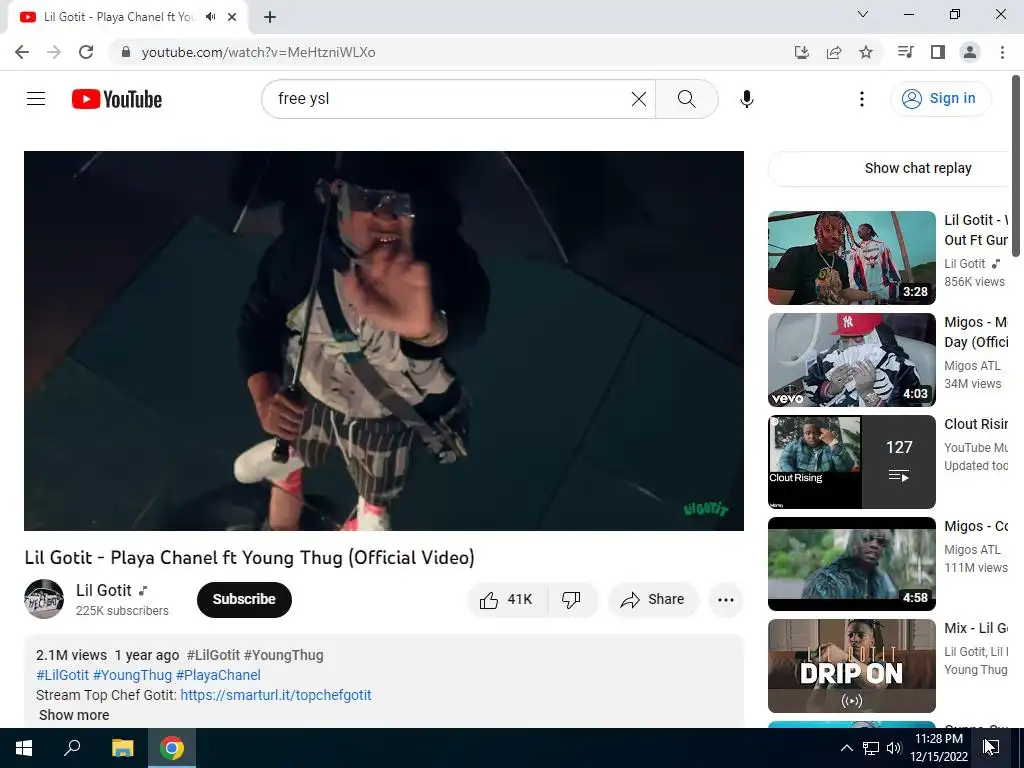Reload the current page
The width and height of the screenshot is (1024, 768).
86,52
